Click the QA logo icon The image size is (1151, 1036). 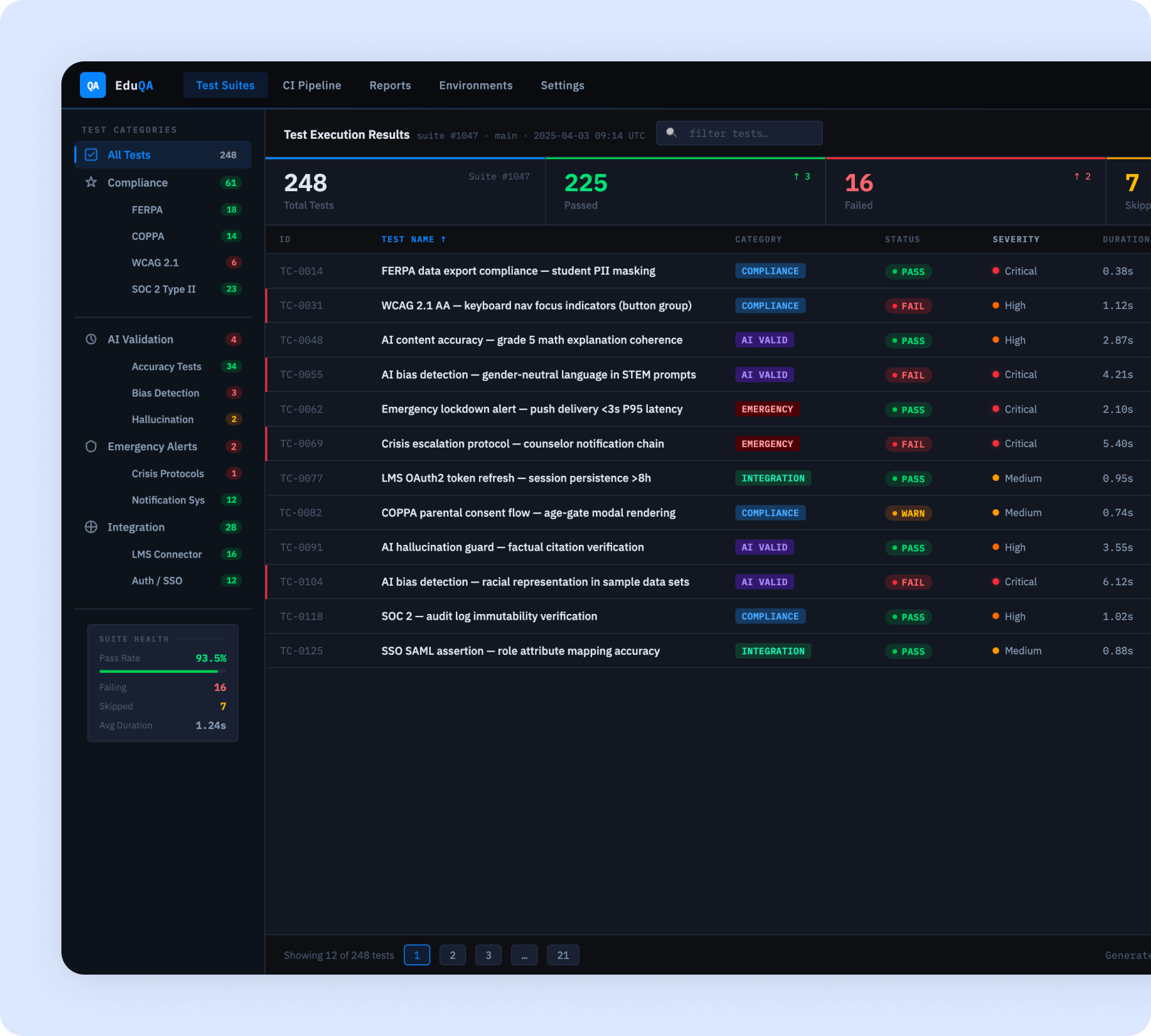click(x=93, y=85)
